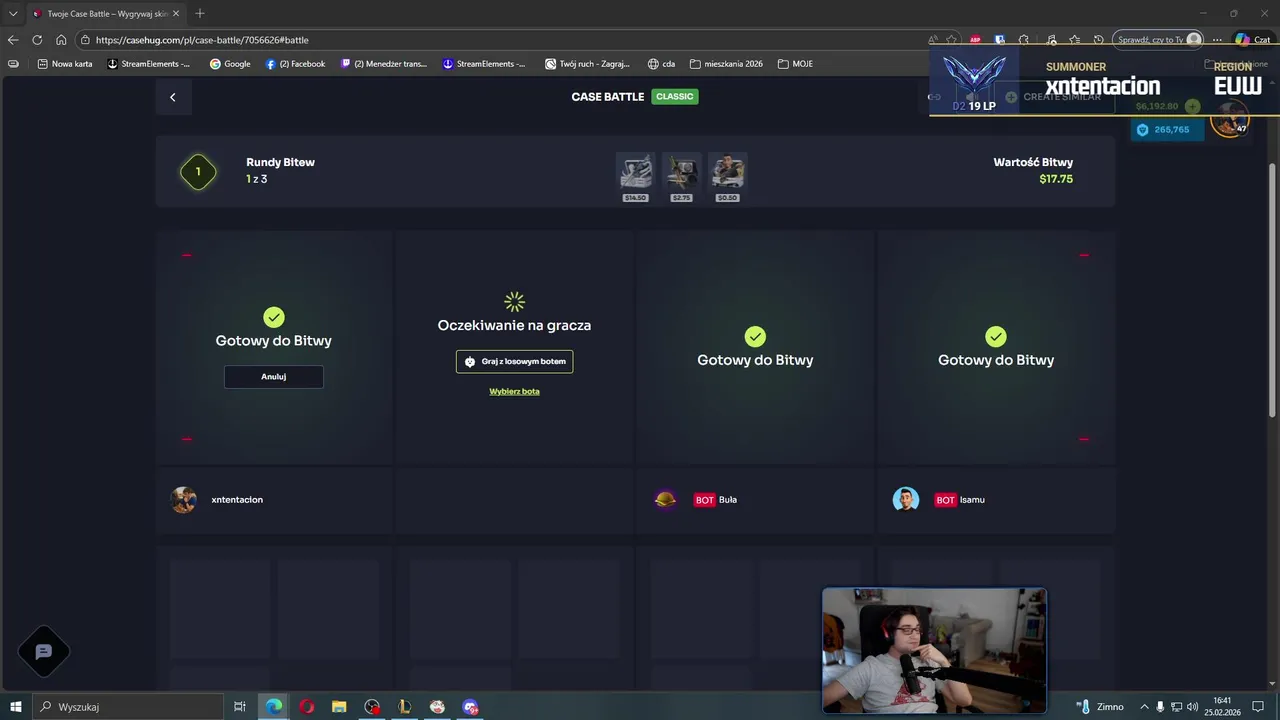Open bot Isamu avatar
The image size is (1280, 720).
click(x=906, y=500)
